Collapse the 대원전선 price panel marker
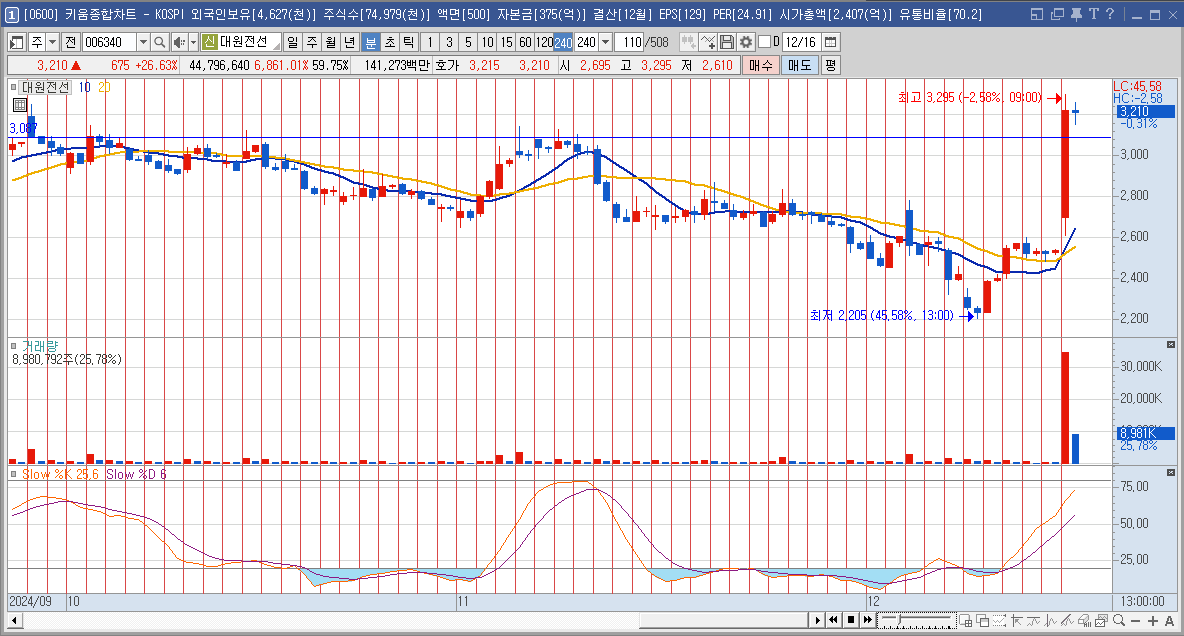The height and width of the screenshot is (636, 1184). [x=14, y=87]
